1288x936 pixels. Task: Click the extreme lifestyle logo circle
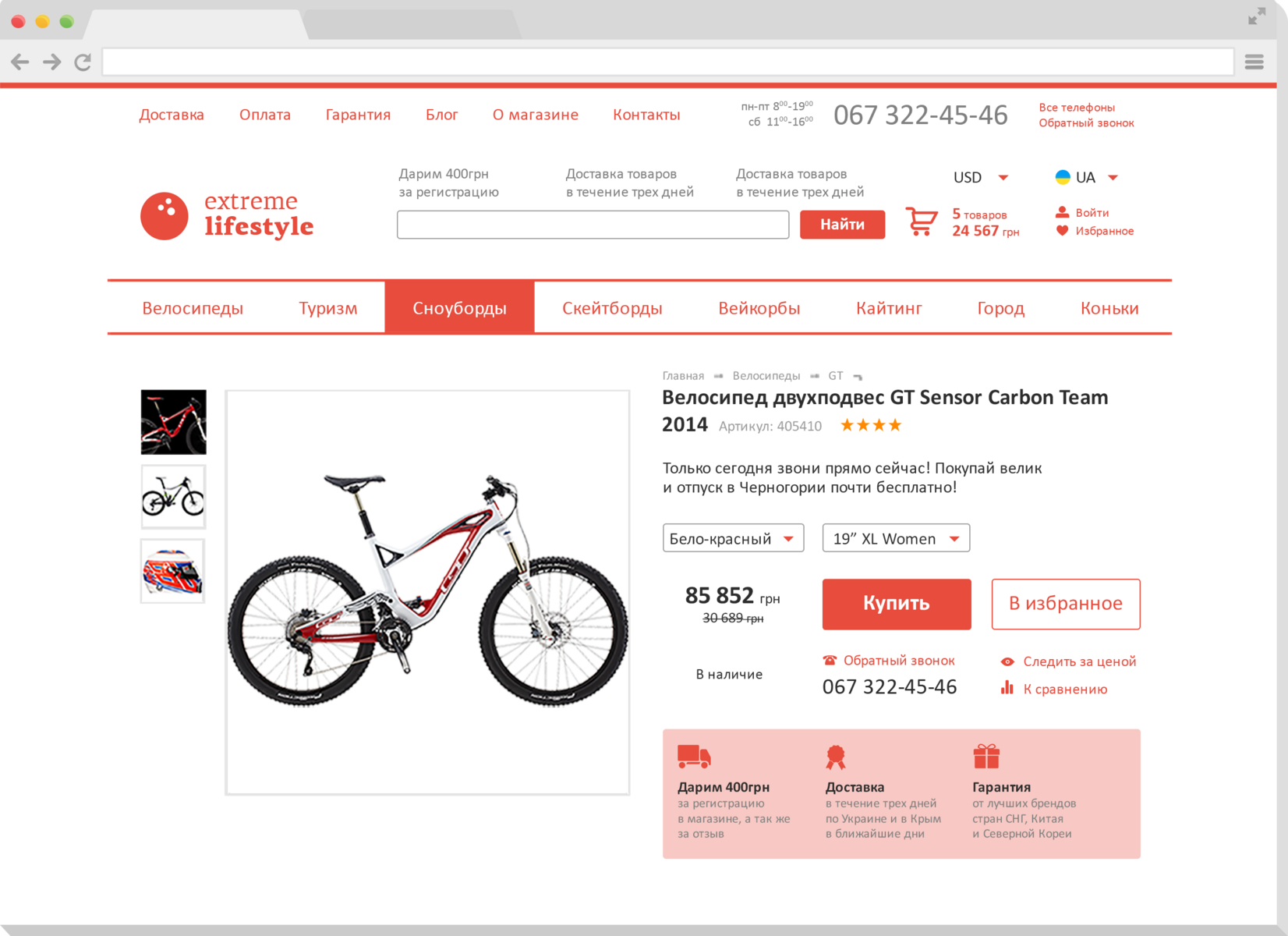tap(165, 216)
